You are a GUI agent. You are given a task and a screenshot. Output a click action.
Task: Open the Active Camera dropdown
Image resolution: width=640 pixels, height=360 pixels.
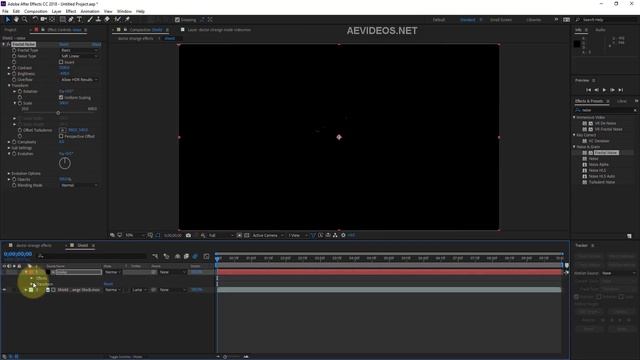click(267, 236)
